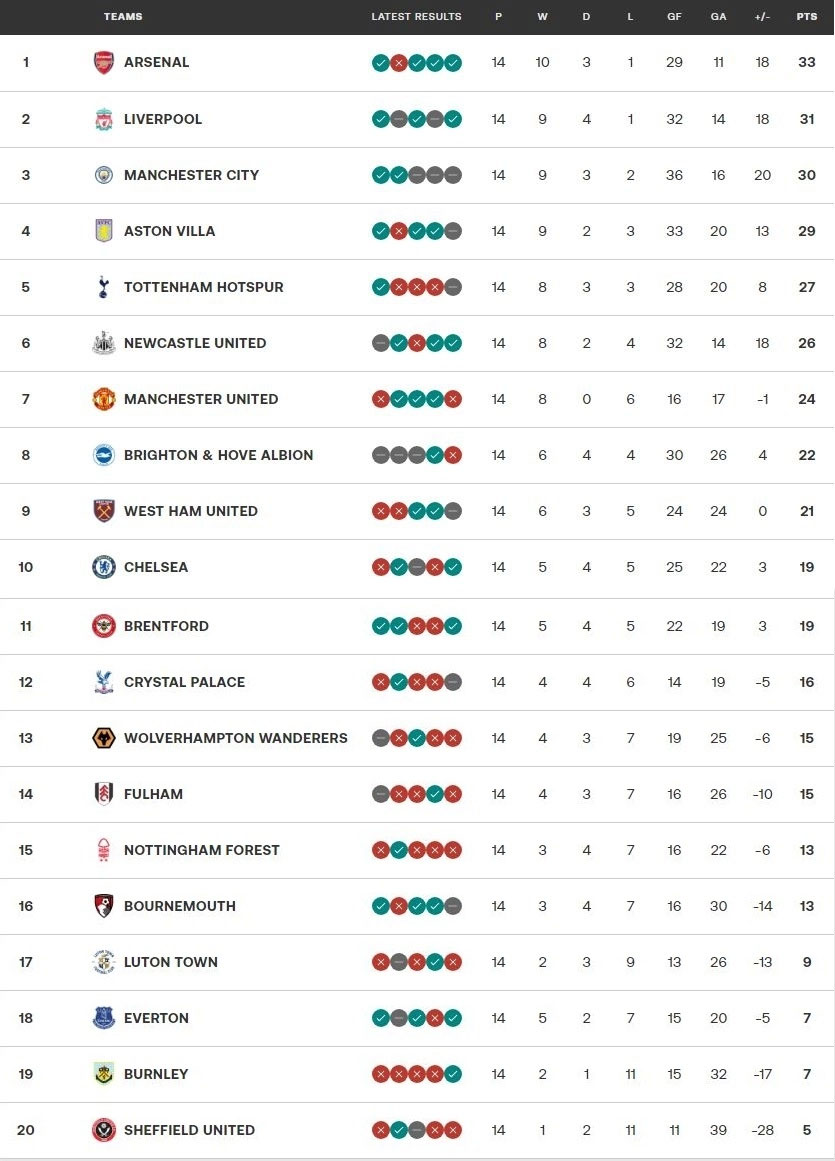Click the Latest Results column header
Viewport: 835px width, 1161px height.
coord(416,17)
